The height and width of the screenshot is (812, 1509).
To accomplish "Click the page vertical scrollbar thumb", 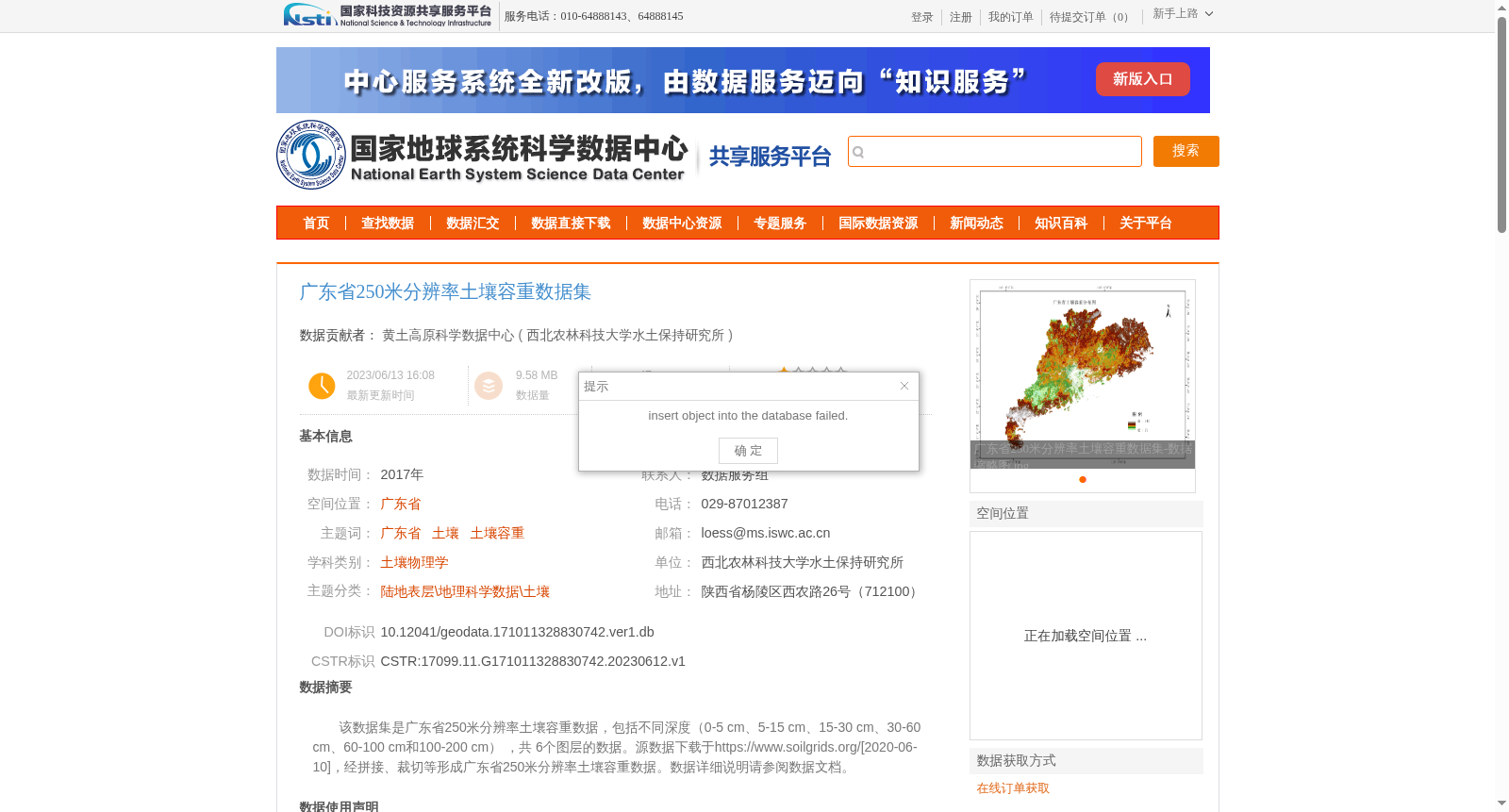I will [1501, 124].
